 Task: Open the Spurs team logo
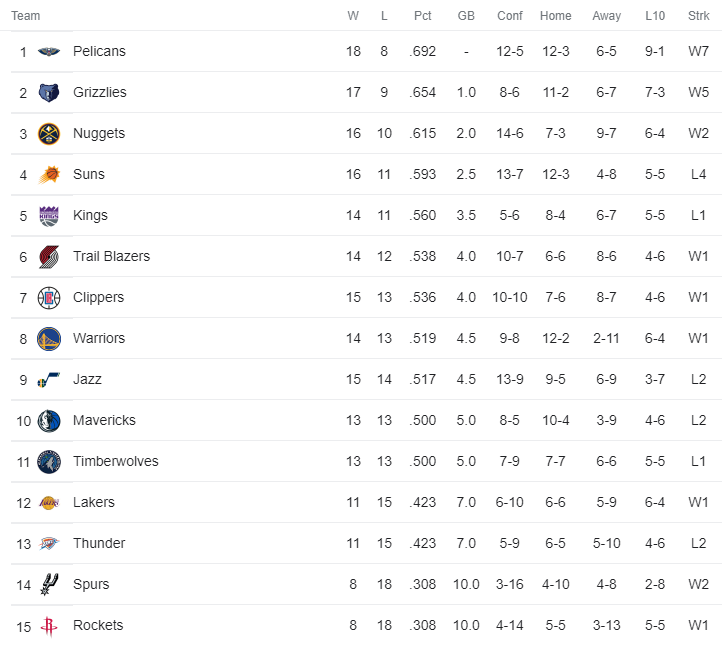coord(49,584)
